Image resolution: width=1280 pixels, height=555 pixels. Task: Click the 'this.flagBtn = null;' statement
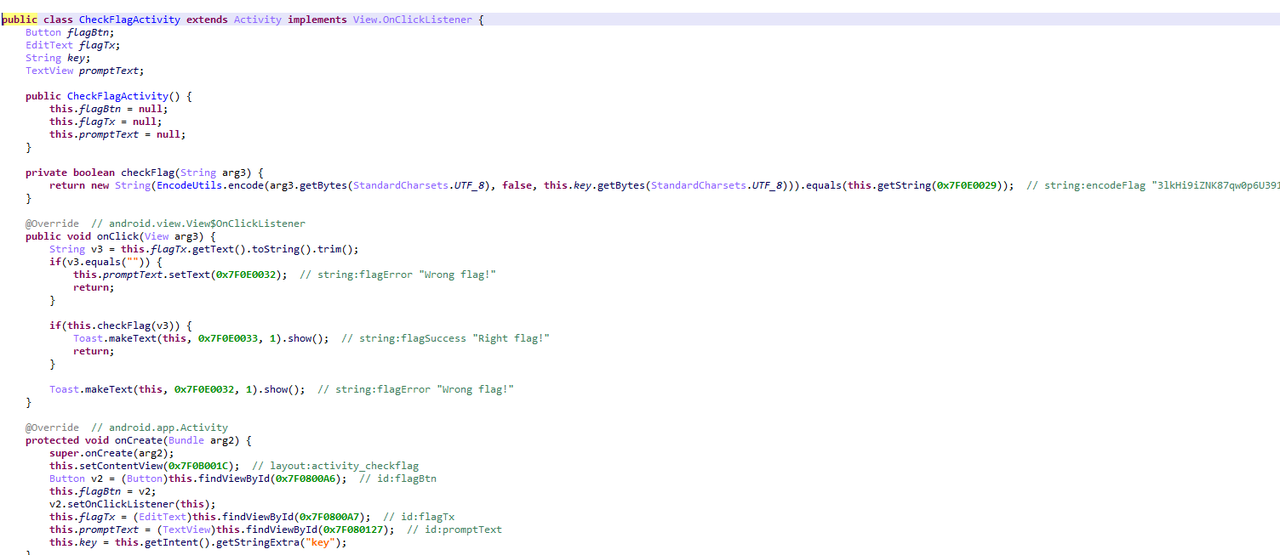point(107,109)
